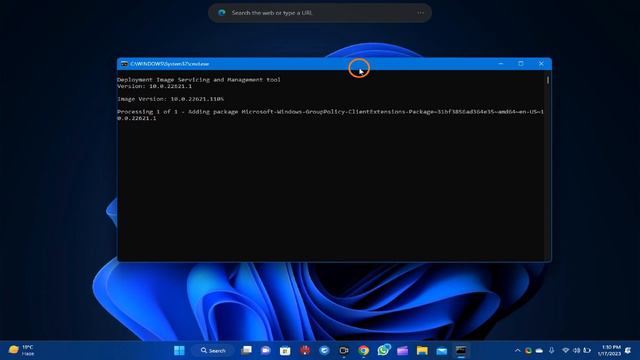Open WhatsApp from the taskbar

(383, 350)
